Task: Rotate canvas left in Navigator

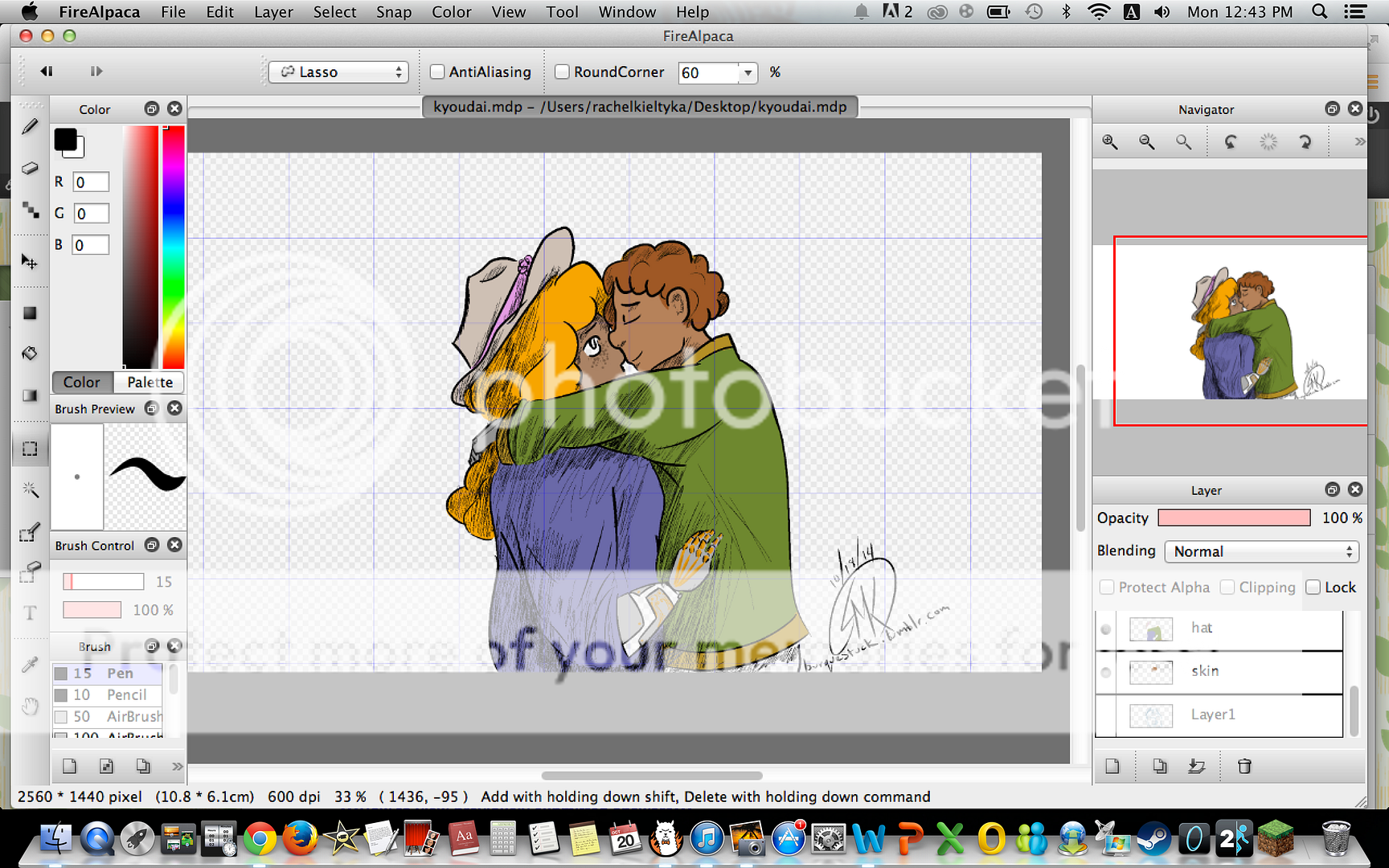Action: [1231, 142]
